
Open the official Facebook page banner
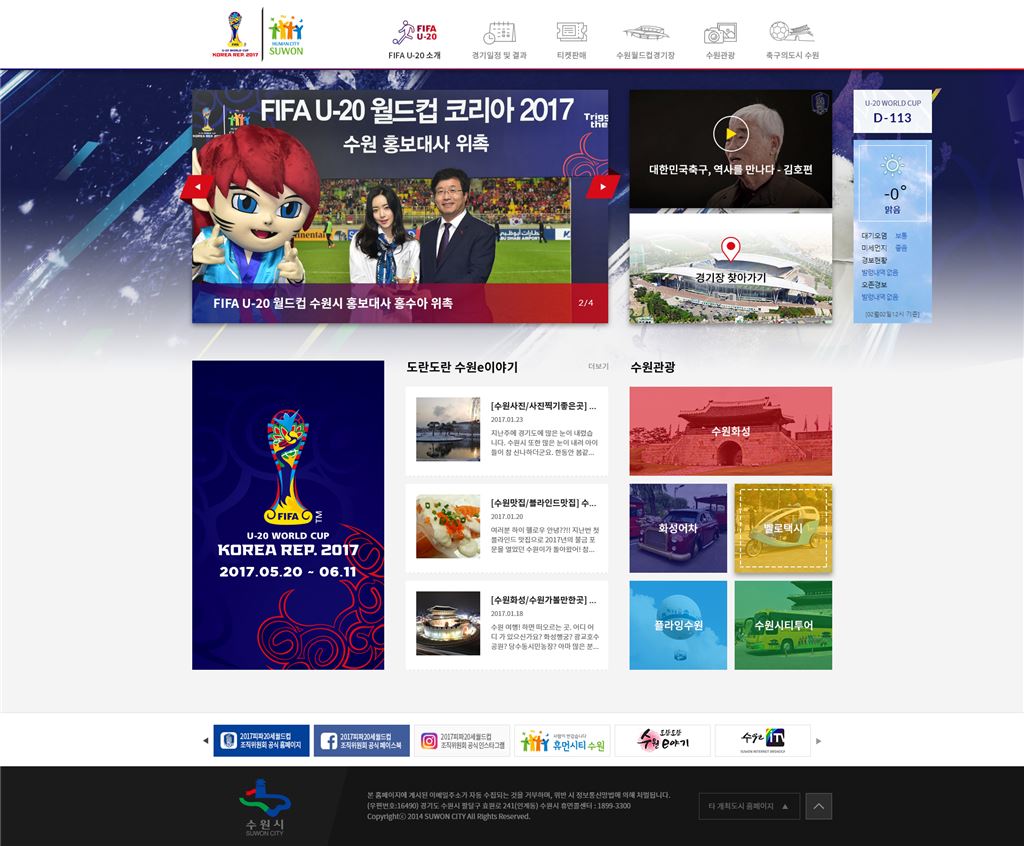coord(361,741)
